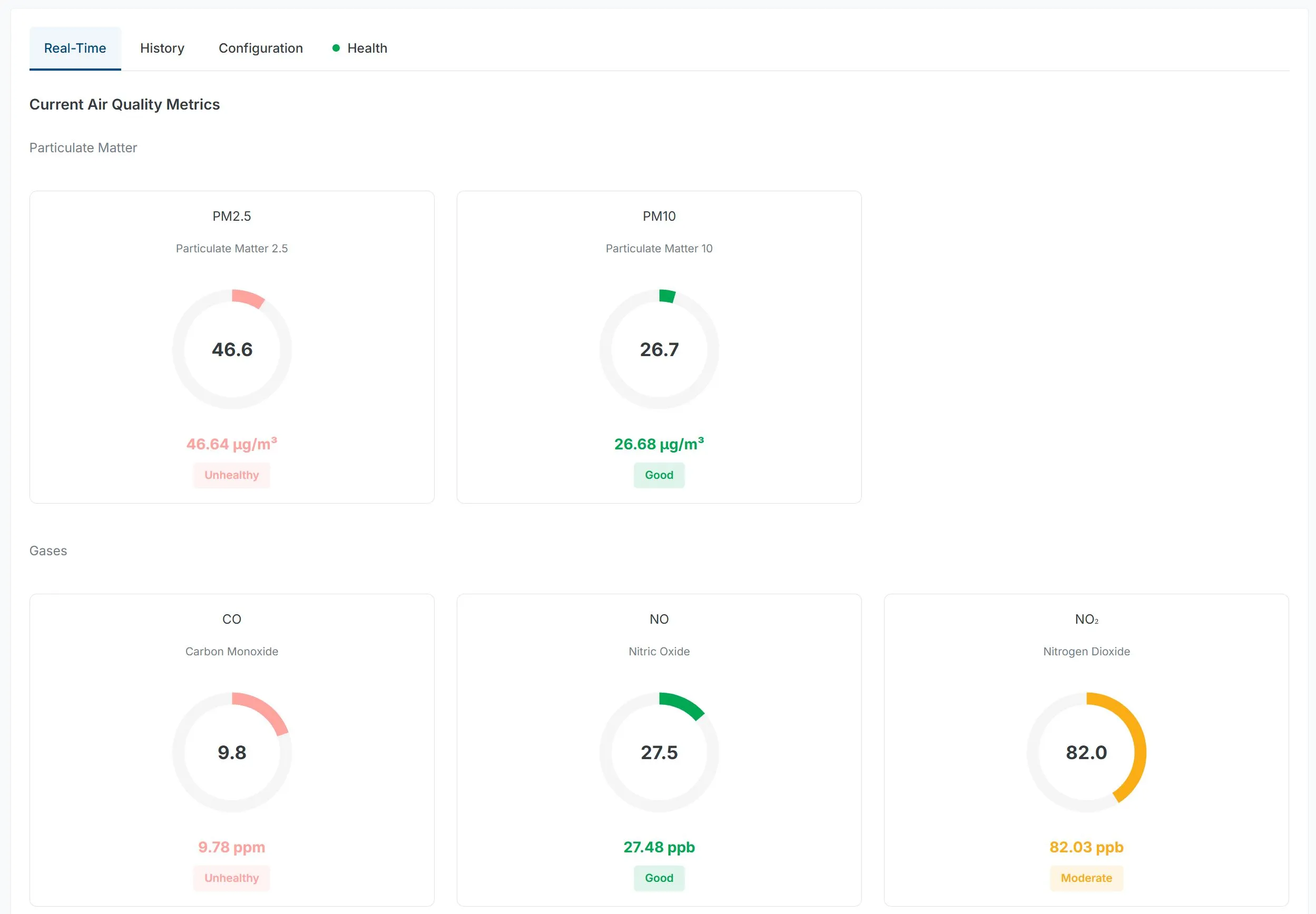The height and width of the screenshot is (914, 1316).
Task: Click the Particulate Matter section heading
Action: click(83, 148)
